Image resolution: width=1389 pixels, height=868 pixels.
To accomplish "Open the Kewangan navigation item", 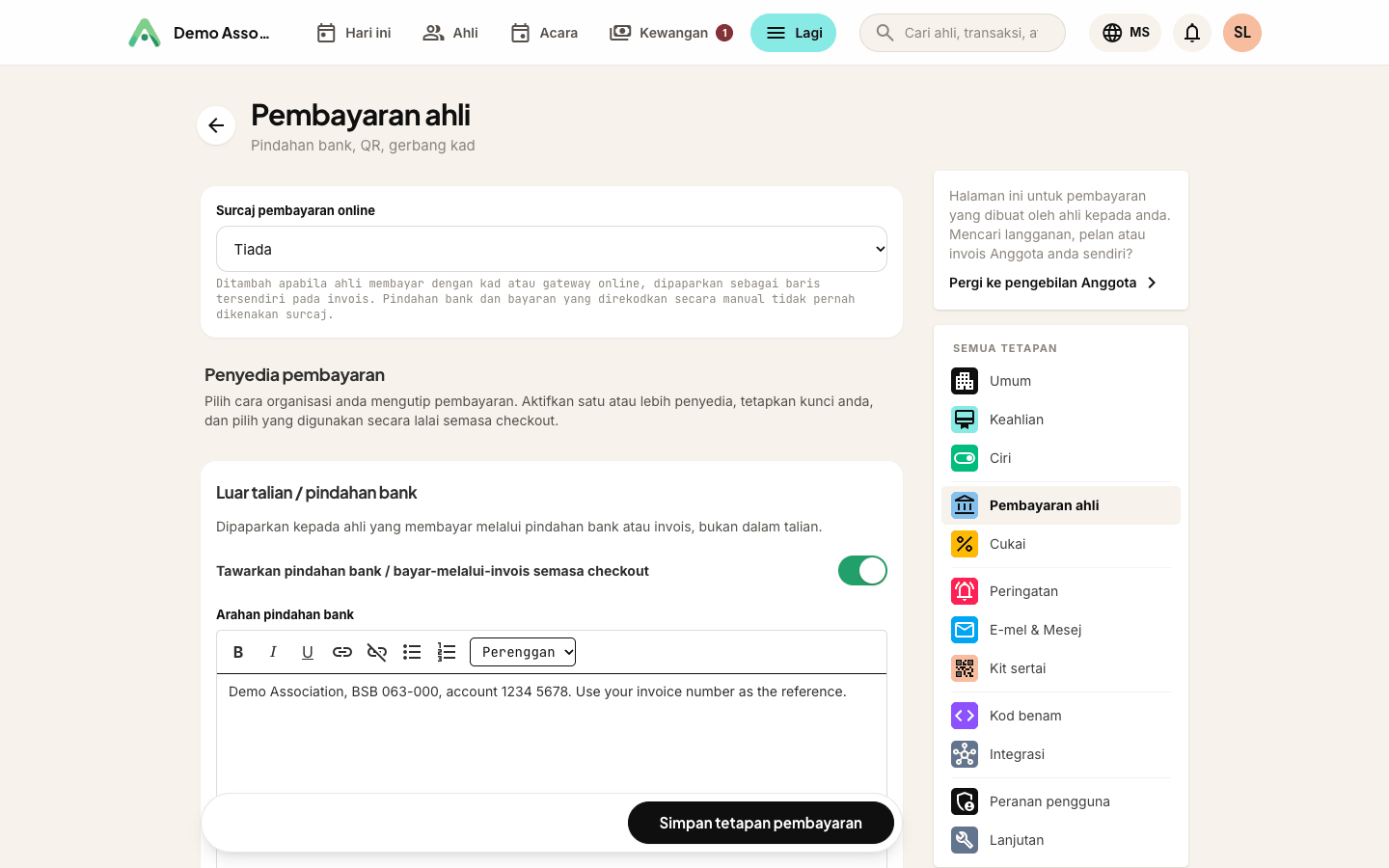I will point(671,33).
